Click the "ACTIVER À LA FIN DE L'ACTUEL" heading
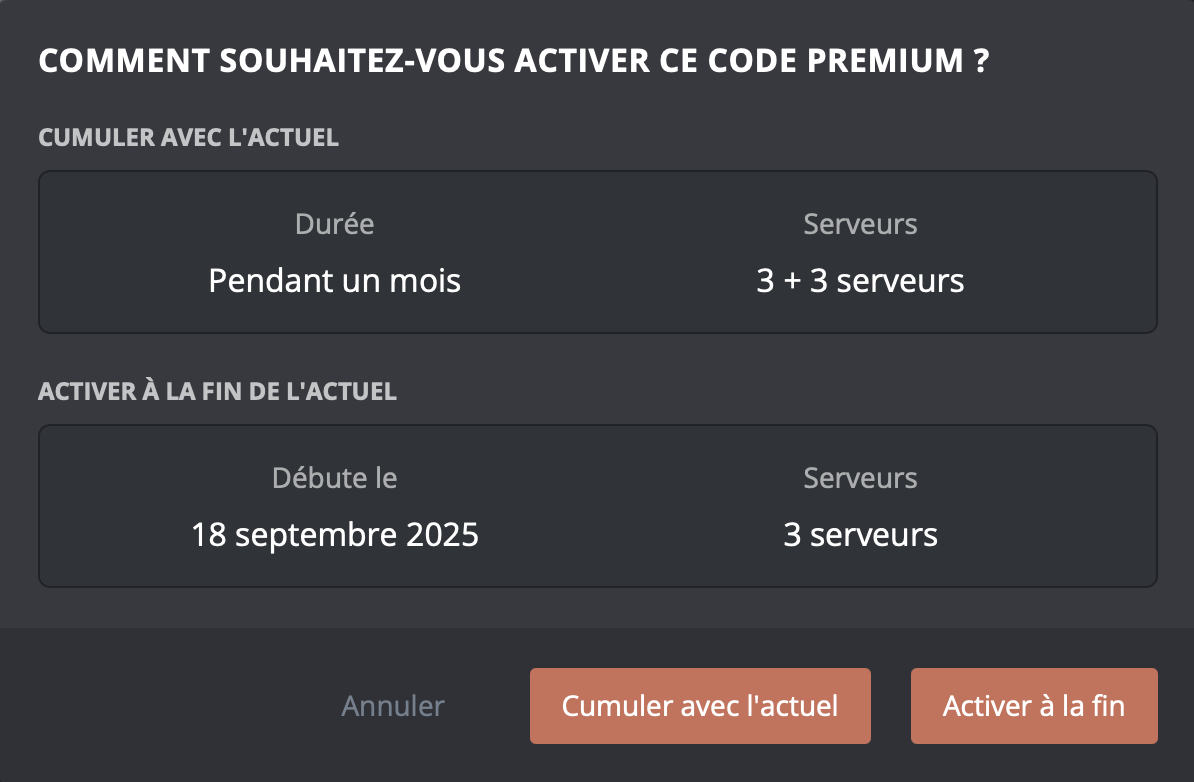This screenshot has height=782, width=1194. tap(217, 391)
